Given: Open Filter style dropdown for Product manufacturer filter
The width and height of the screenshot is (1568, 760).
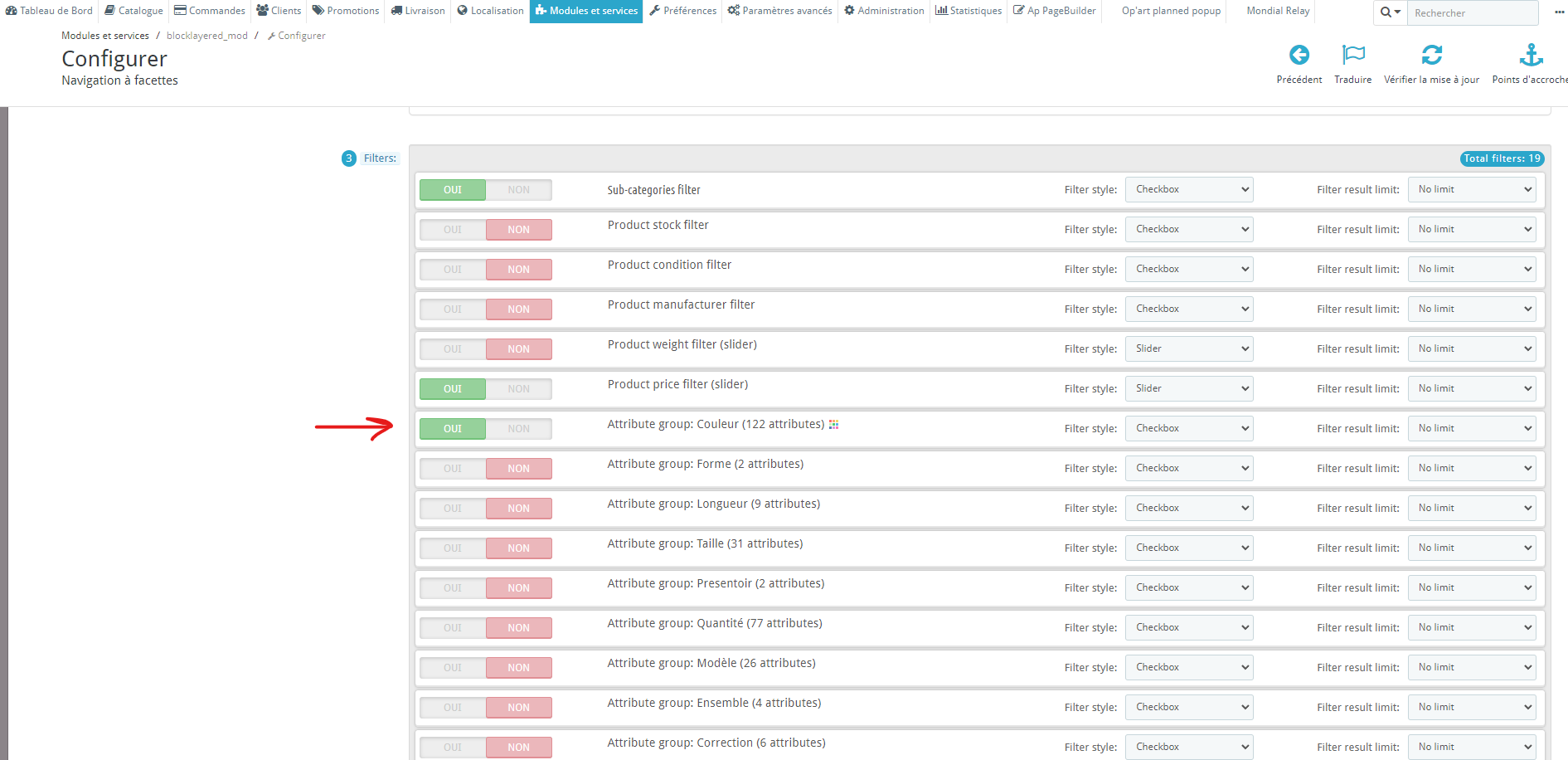Looking at the screenshot, I should click(1189, 309).
